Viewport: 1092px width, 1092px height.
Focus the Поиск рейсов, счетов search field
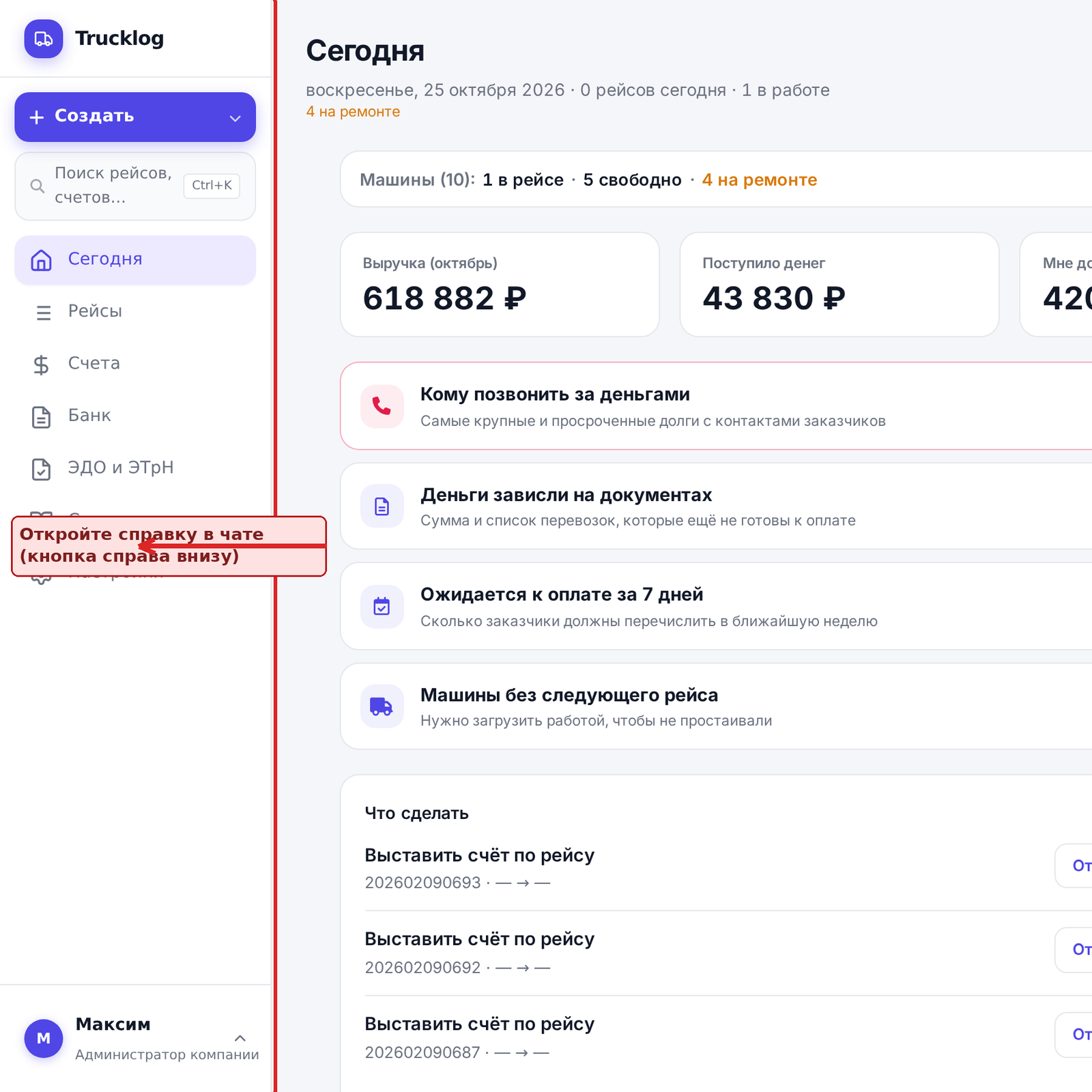[x=135, y=186]
